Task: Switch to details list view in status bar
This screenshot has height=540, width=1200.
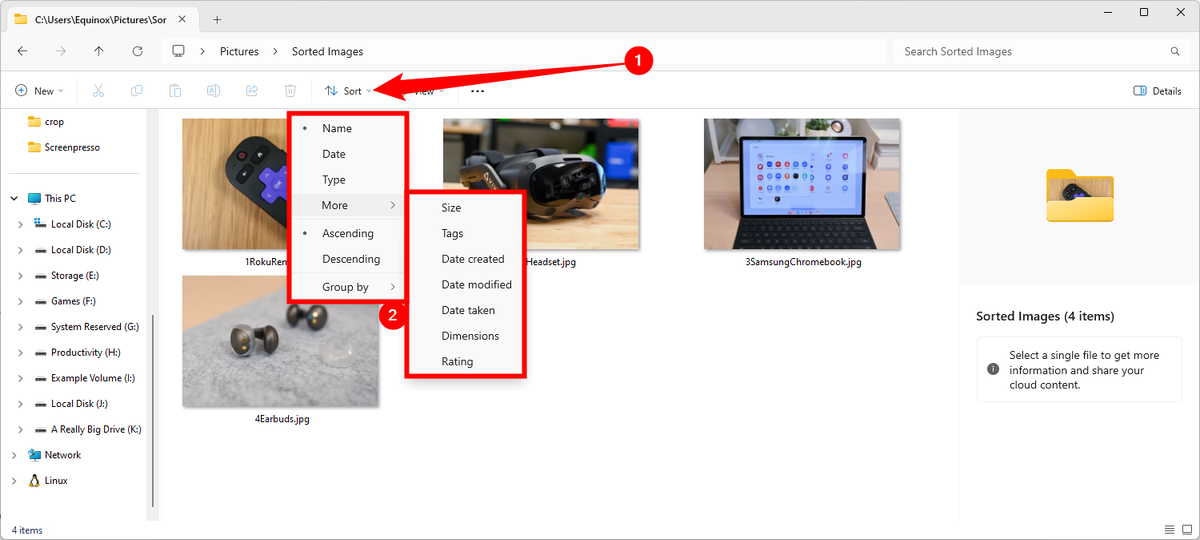Action: point(1170,529)
